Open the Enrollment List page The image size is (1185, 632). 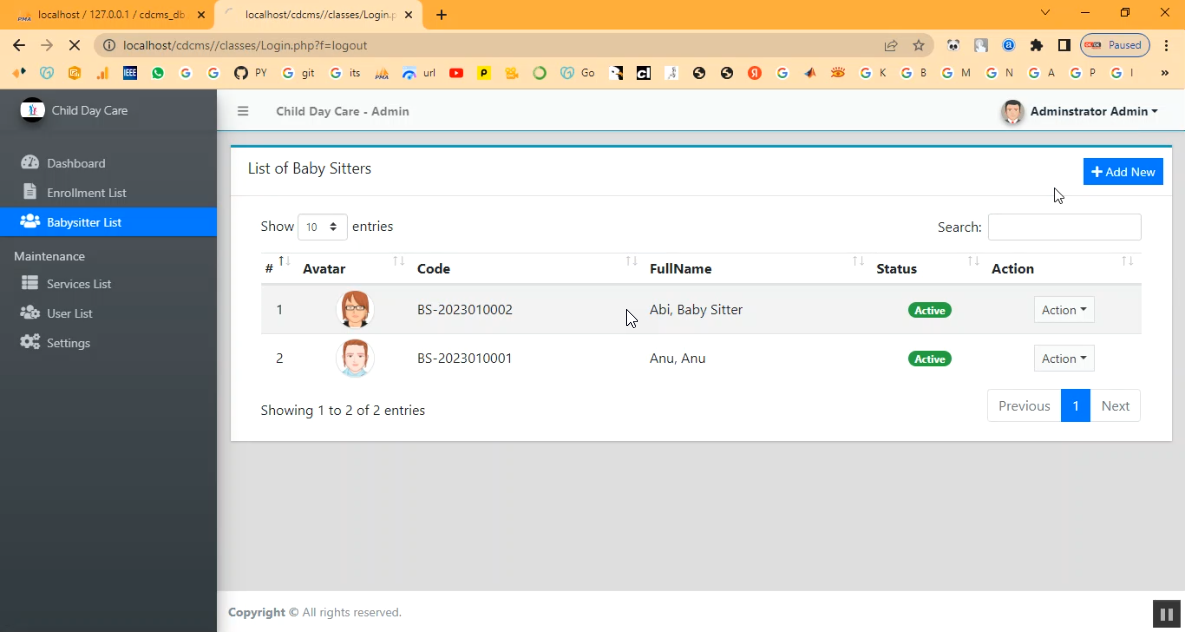[86, 192]
